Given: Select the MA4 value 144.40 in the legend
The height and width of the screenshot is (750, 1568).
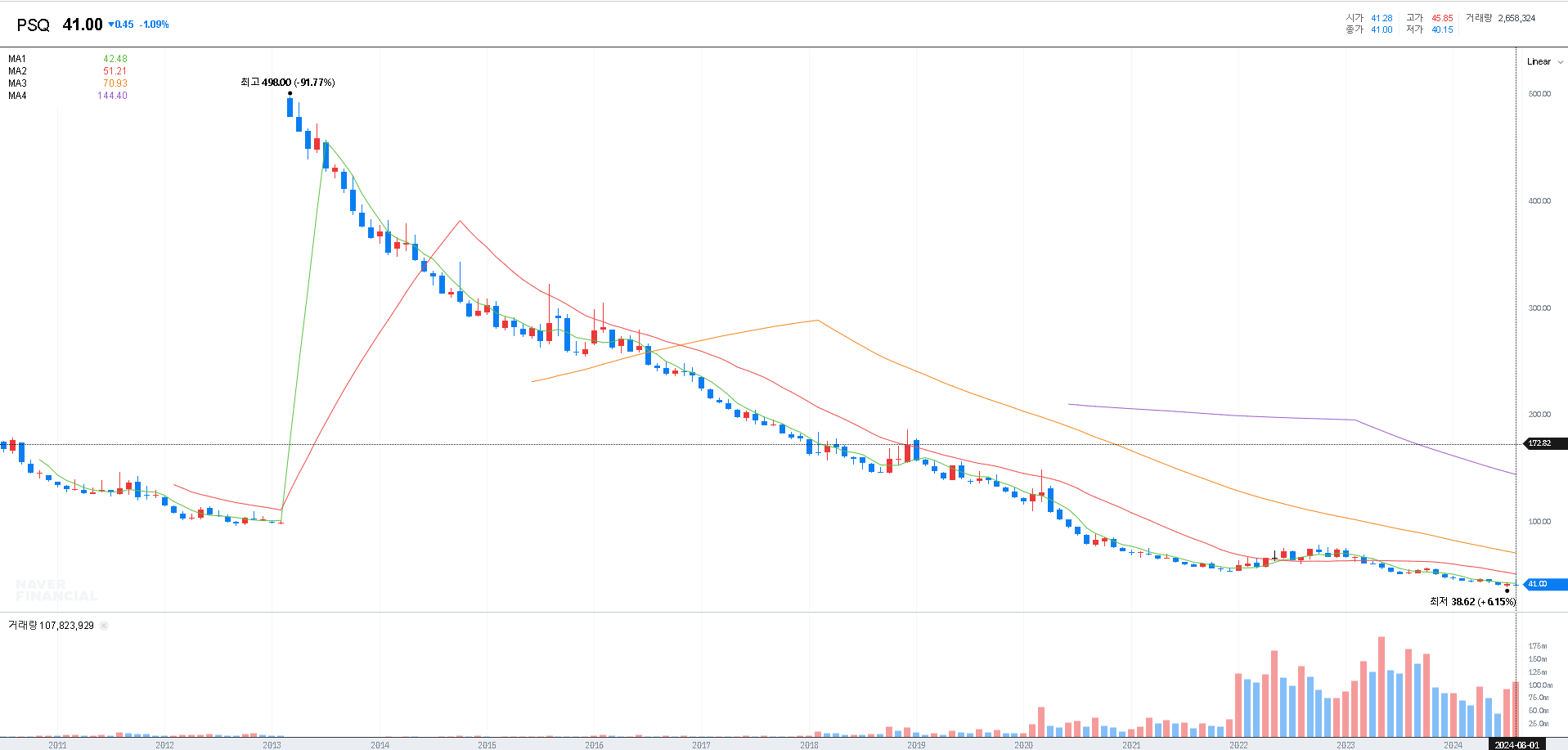Looking at the screenshot, I should [x=112, y=96].
